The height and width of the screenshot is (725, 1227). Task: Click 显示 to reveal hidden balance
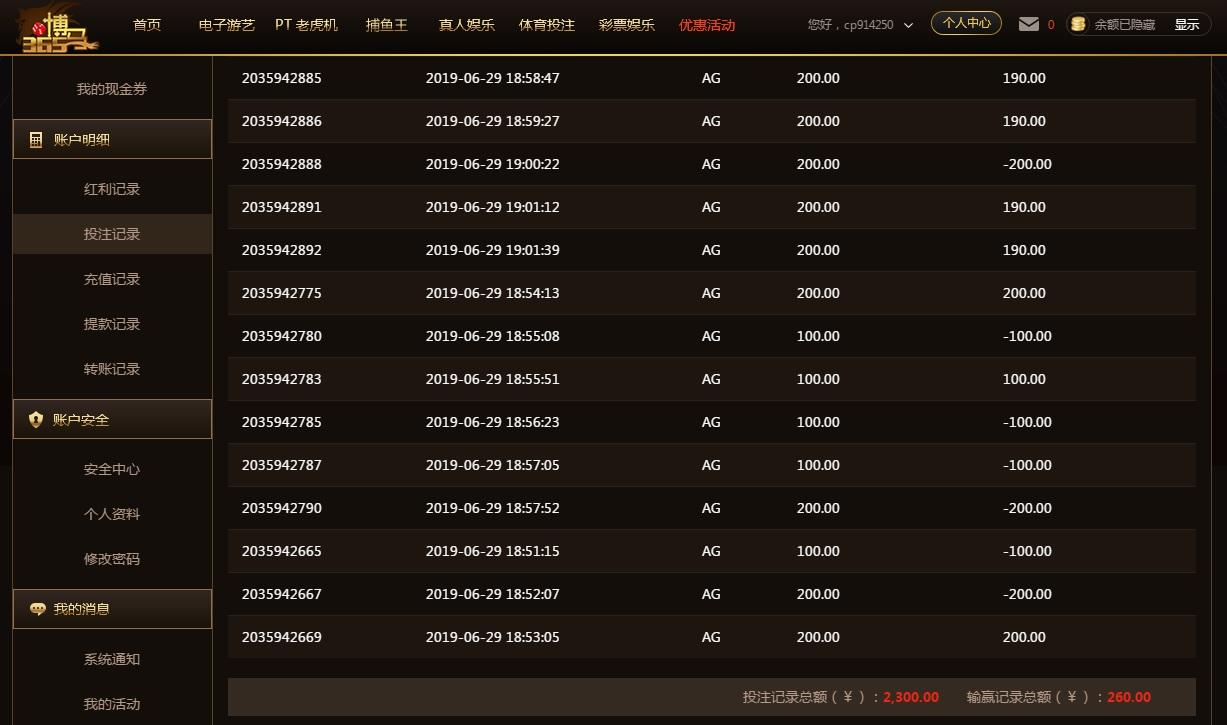[x=1186, y=24]
